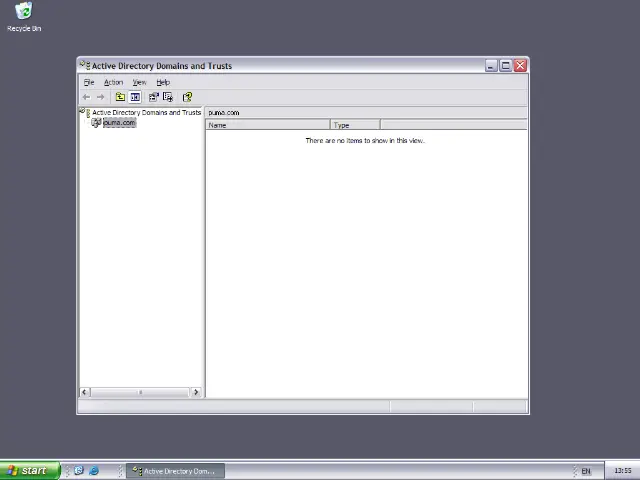This screenshot has height=480, width=640.
Task: Click the Up one level folder icon
Action: click(x=120, y=97)
